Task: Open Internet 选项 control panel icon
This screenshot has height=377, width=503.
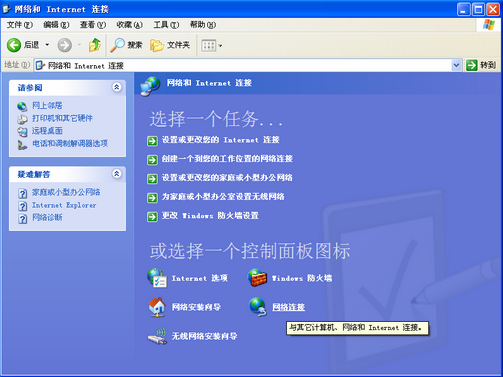Action: (157, 278)
